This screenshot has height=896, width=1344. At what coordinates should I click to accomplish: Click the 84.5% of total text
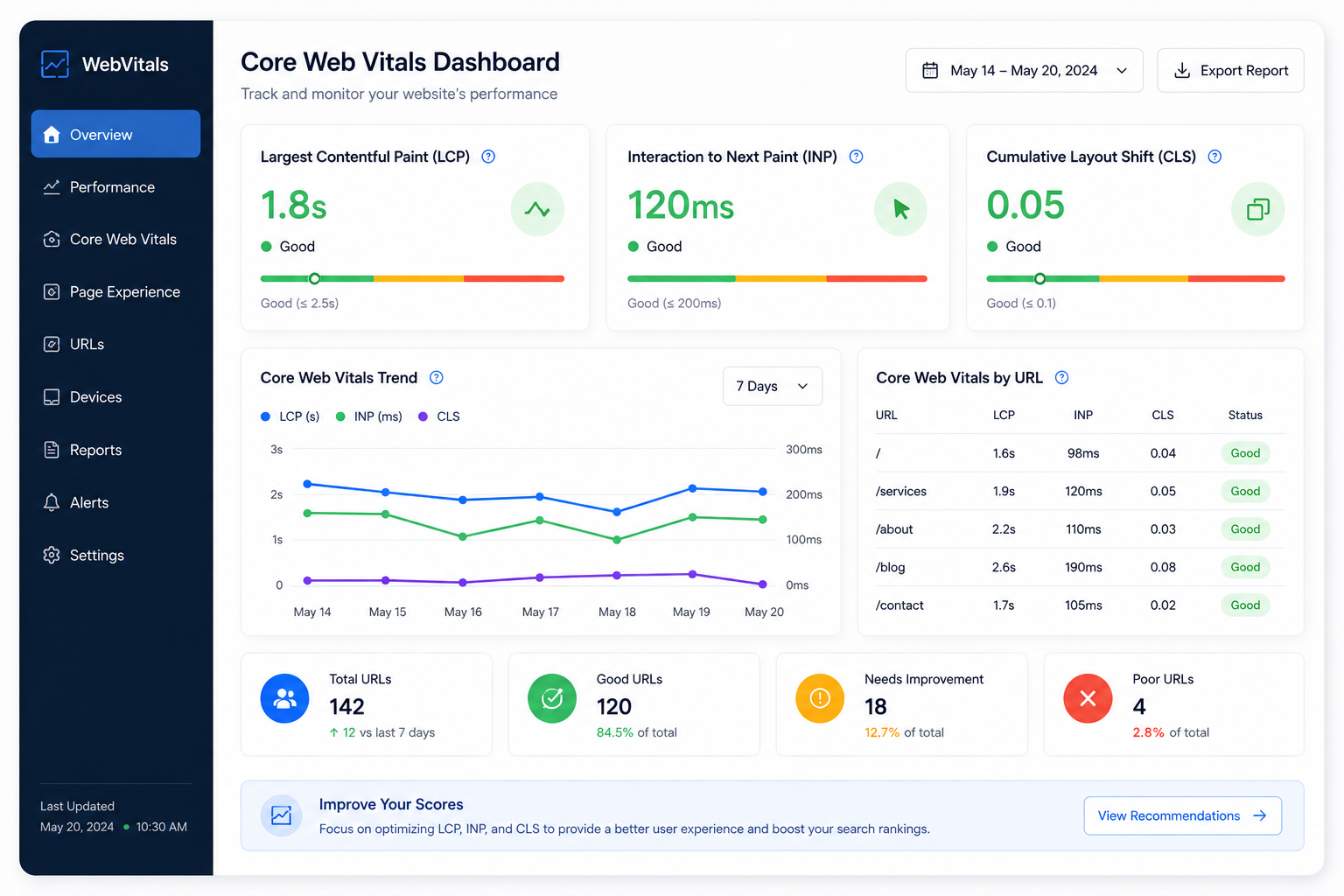pos(637,732)
